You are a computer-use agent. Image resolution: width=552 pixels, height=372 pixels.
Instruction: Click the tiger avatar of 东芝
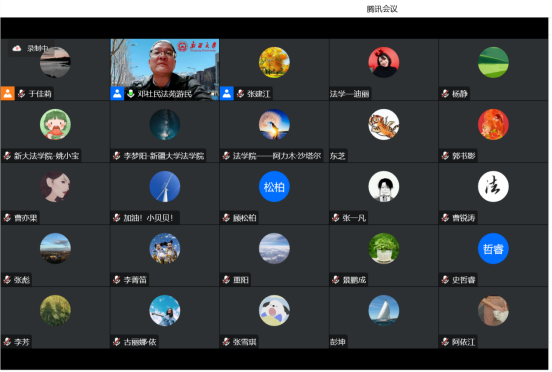coord(384,124)
